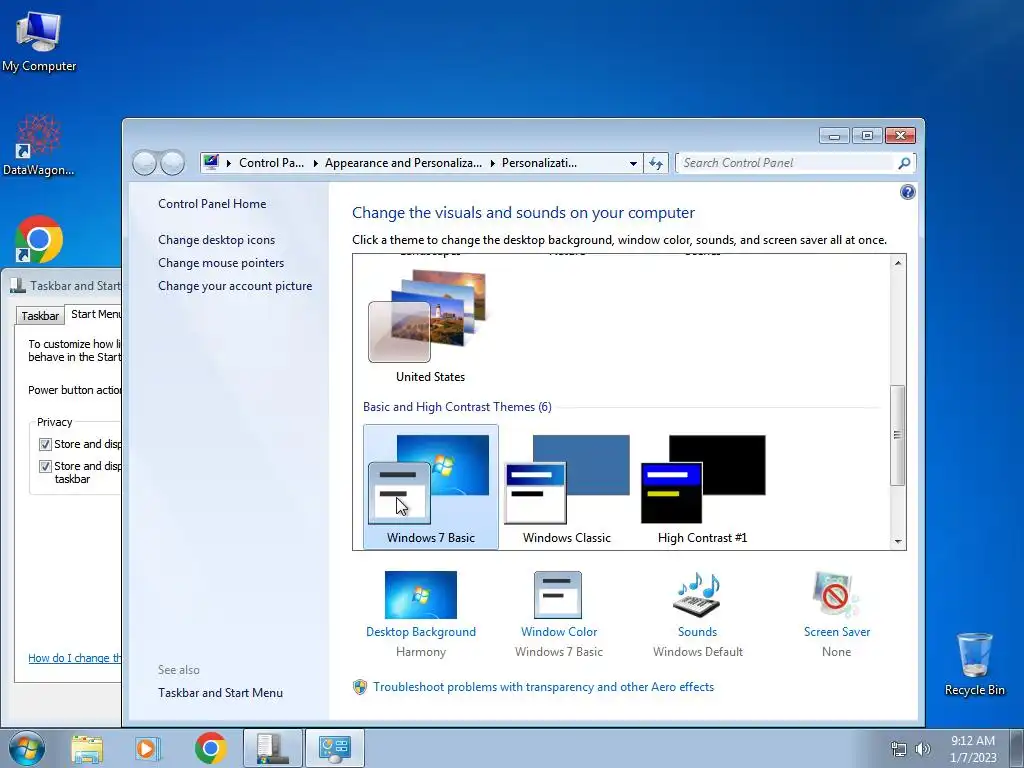
Task: Open My Computer desktop icon
Action: tap(39, 41)
